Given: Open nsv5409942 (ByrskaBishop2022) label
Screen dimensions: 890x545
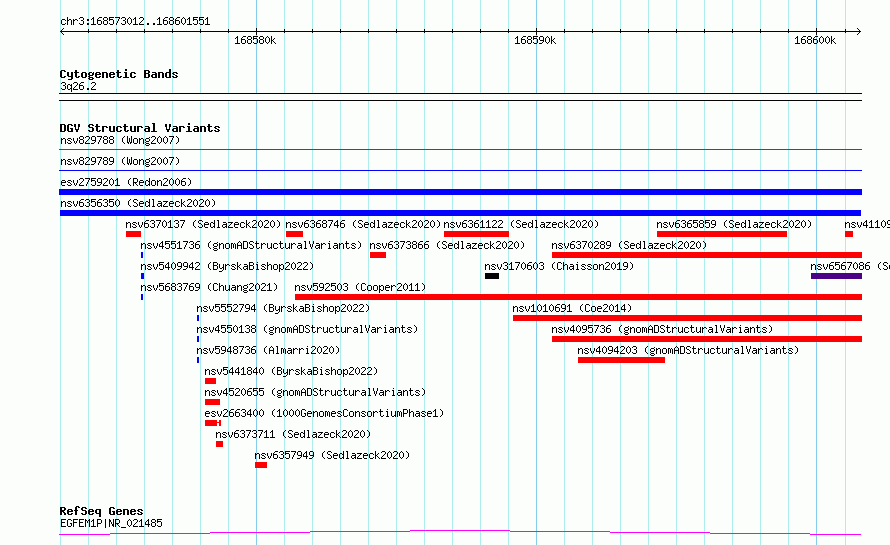Looking at the screenshot, I should (x=227, y=266).
